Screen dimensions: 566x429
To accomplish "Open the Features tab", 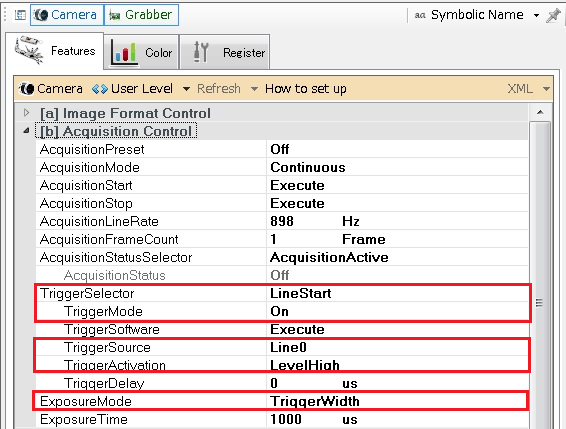I will pos(55,51).
